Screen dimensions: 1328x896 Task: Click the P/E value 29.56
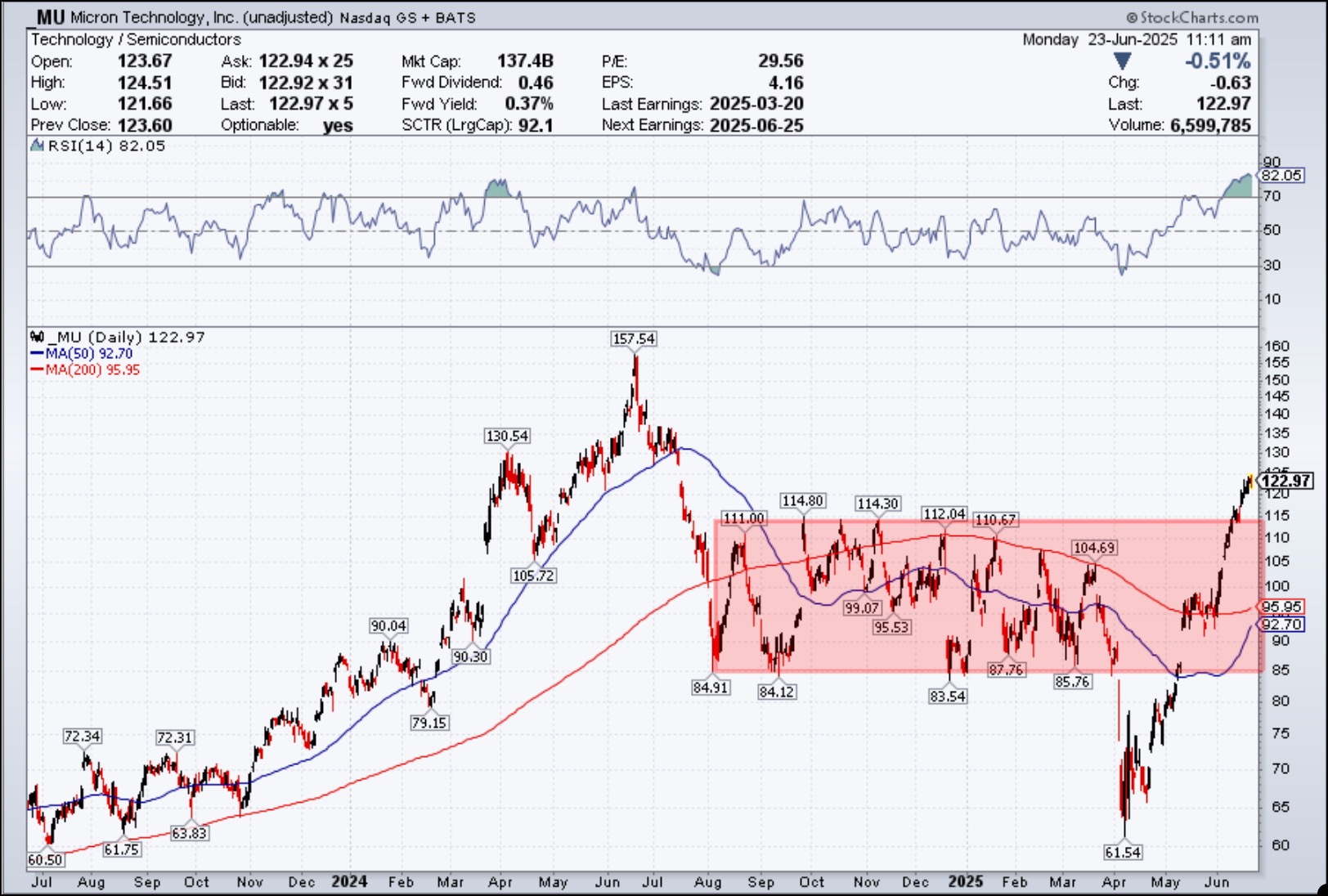click(781, 61)
